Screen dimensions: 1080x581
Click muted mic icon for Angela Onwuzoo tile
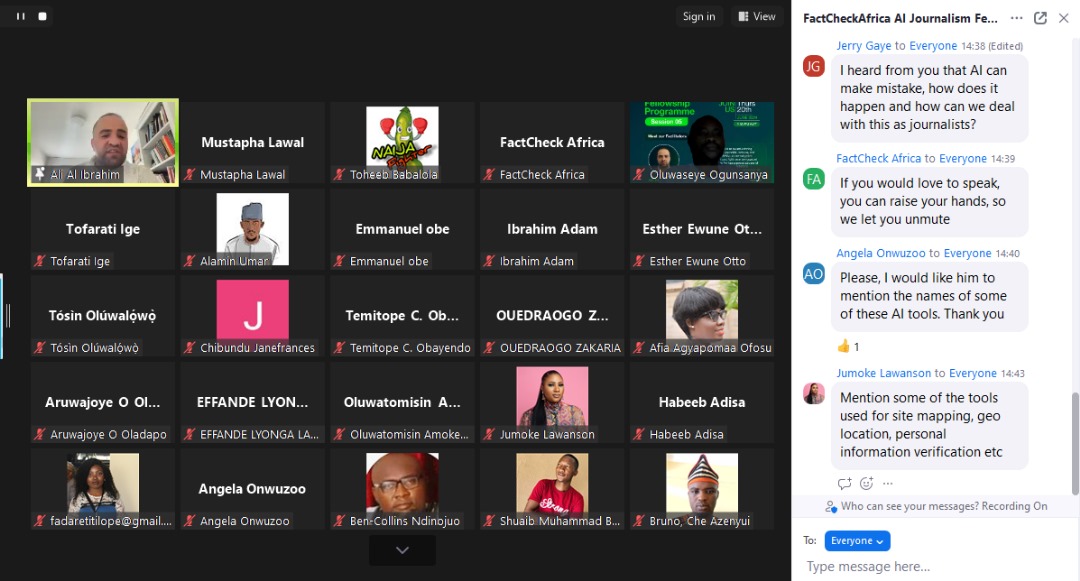190,522
